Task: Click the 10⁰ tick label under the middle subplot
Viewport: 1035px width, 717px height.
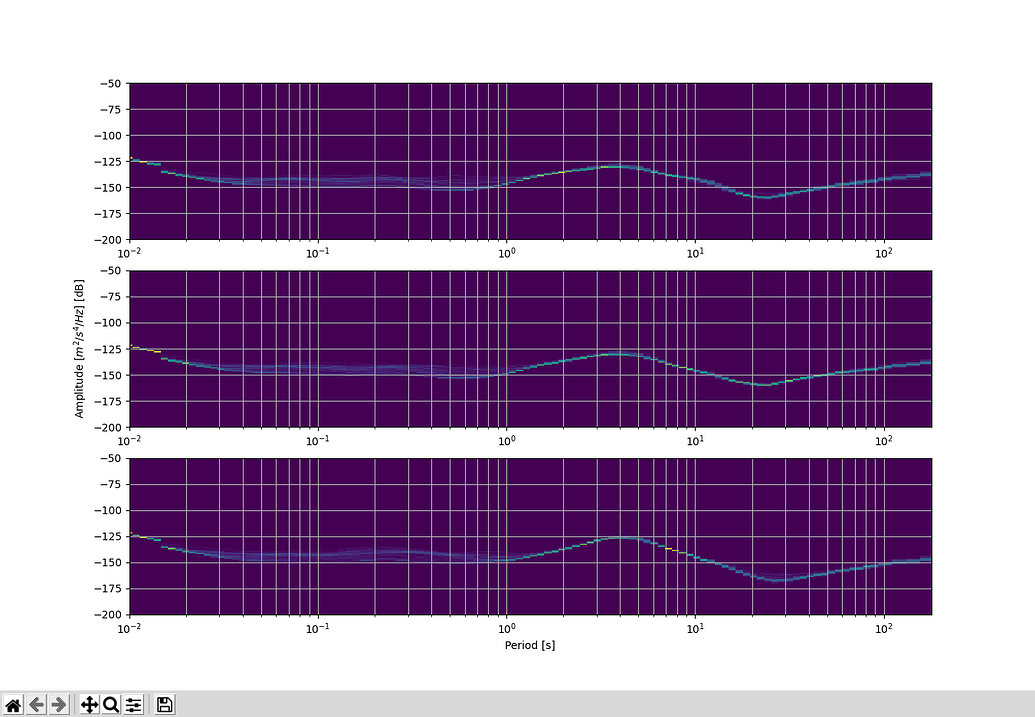Action: tap(507, 440)
